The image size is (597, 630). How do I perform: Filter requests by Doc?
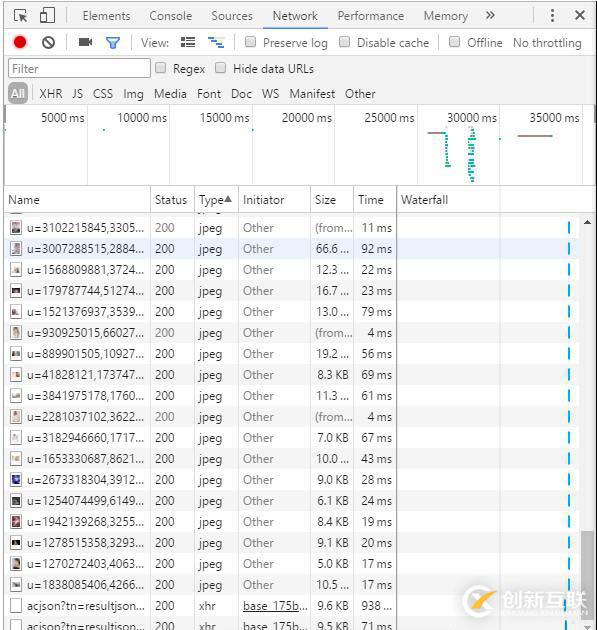(x=241, y=94)
